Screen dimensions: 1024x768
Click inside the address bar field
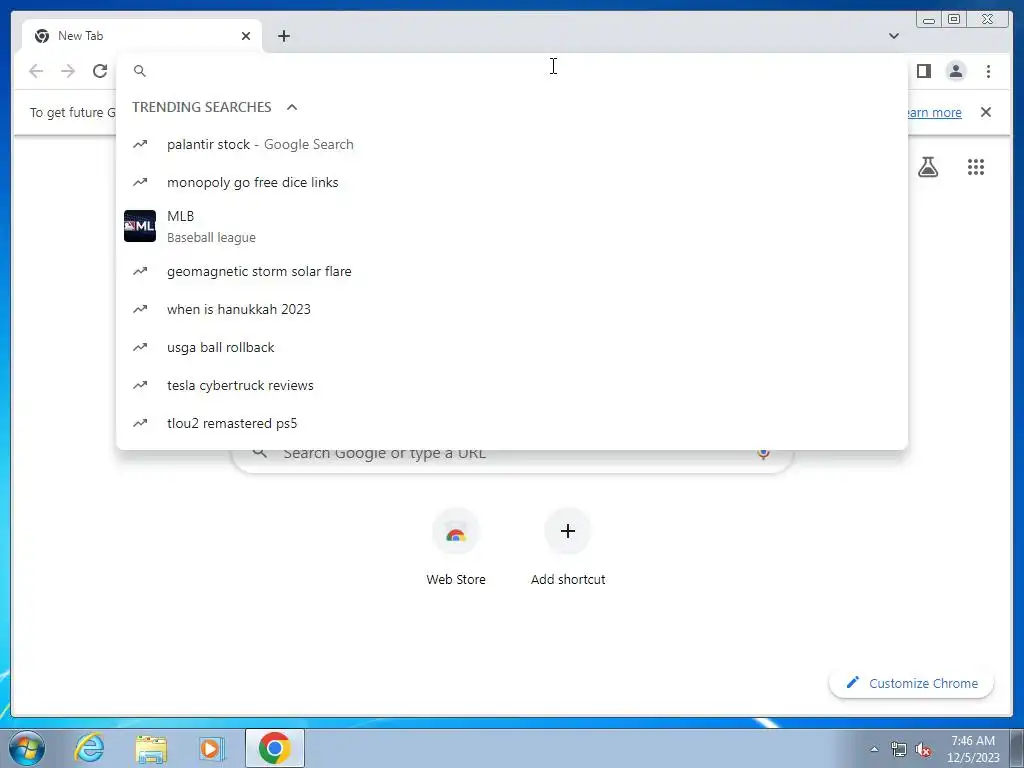(511, 71)
